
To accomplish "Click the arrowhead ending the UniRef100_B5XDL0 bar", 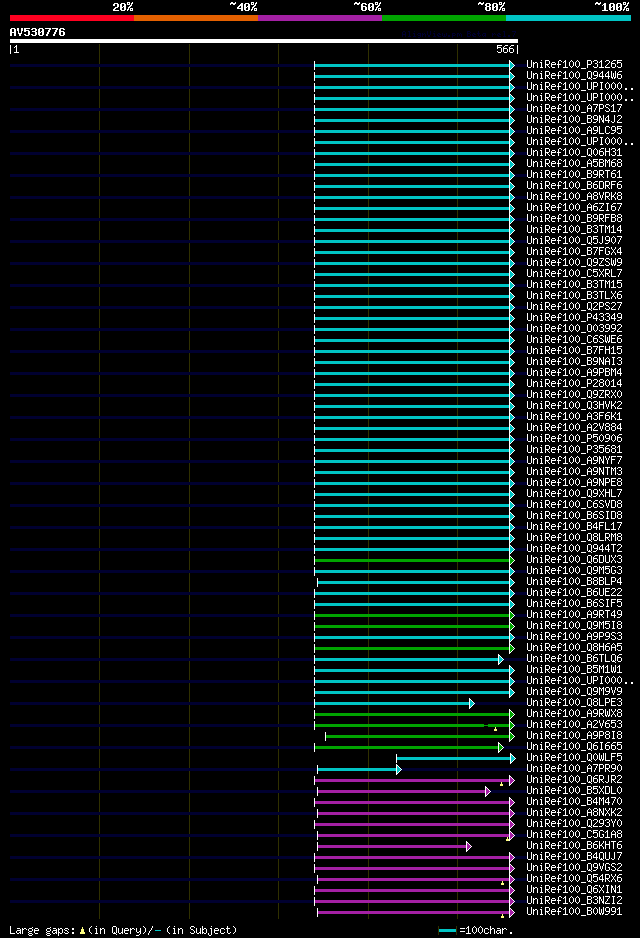I will (x=488, y=791).
